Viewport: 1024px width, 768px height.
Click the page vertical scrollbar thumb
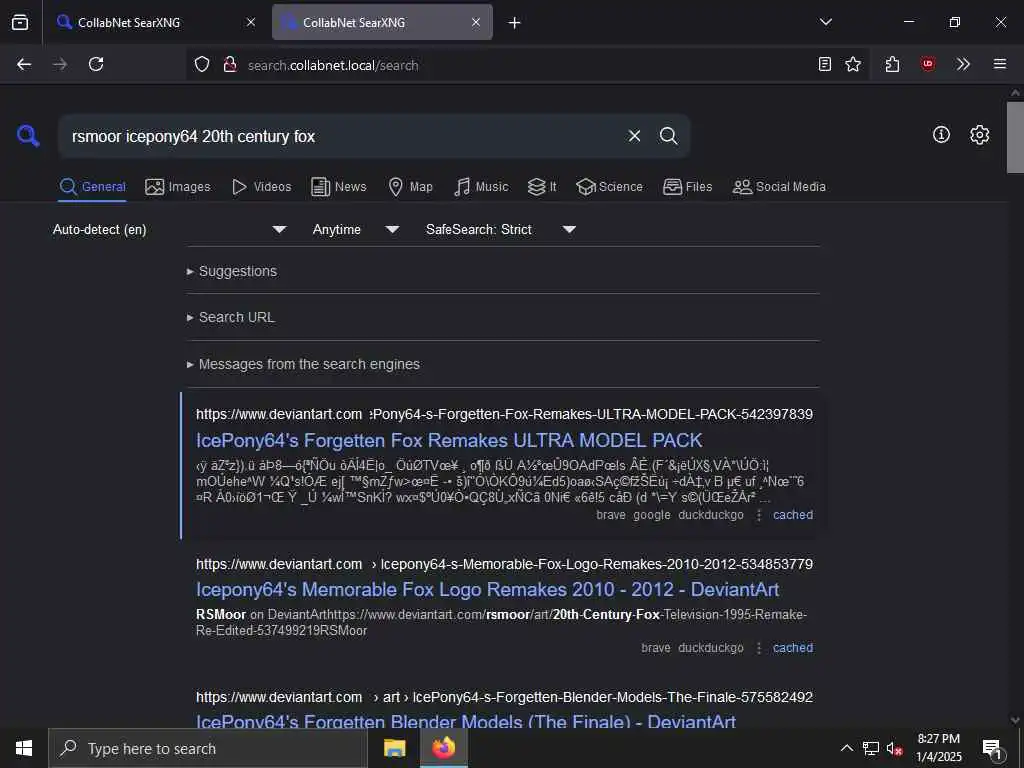(1015, 137)
